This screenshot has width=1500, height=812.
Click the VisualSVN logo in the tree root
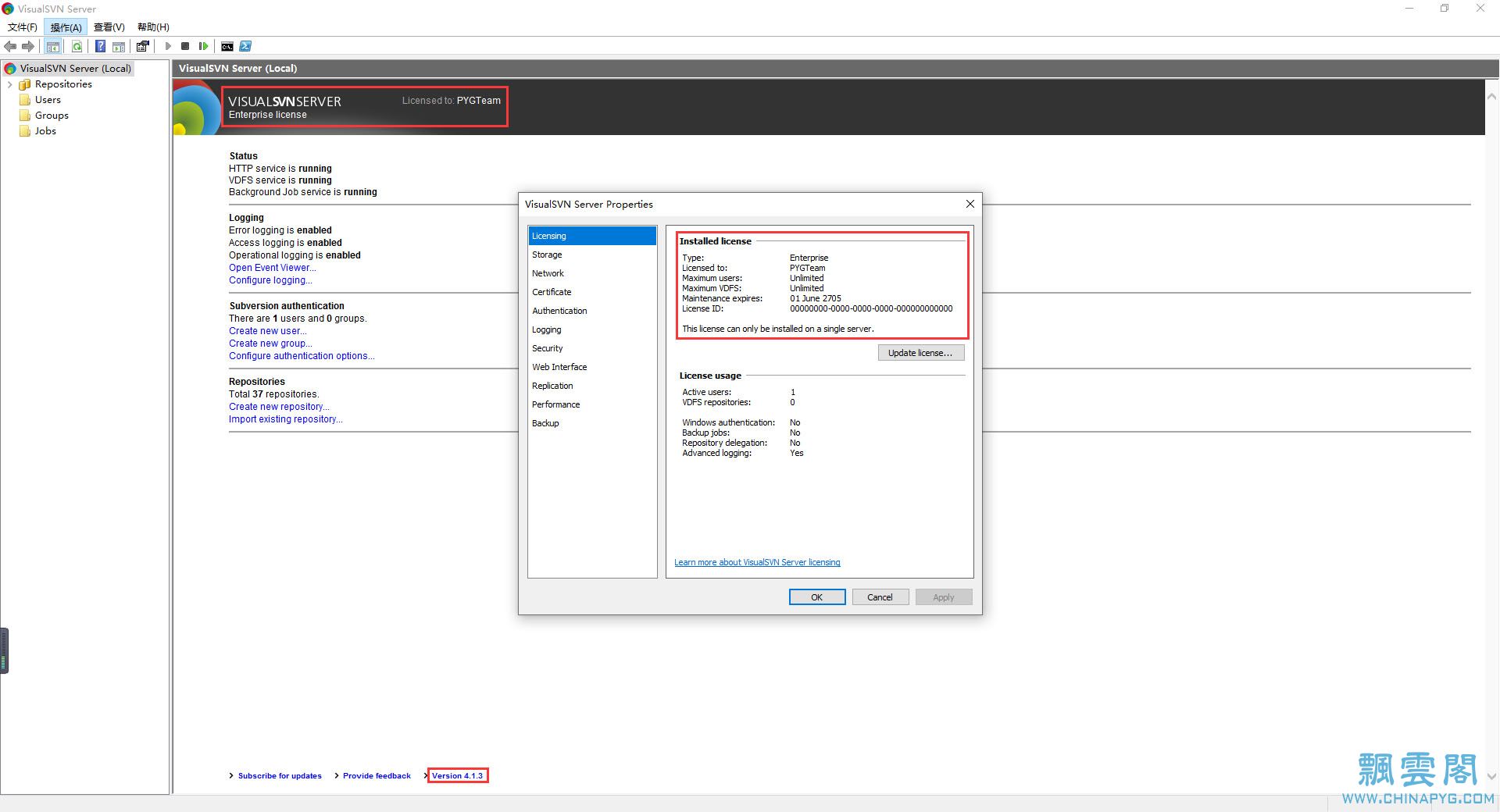pos(10,69)
